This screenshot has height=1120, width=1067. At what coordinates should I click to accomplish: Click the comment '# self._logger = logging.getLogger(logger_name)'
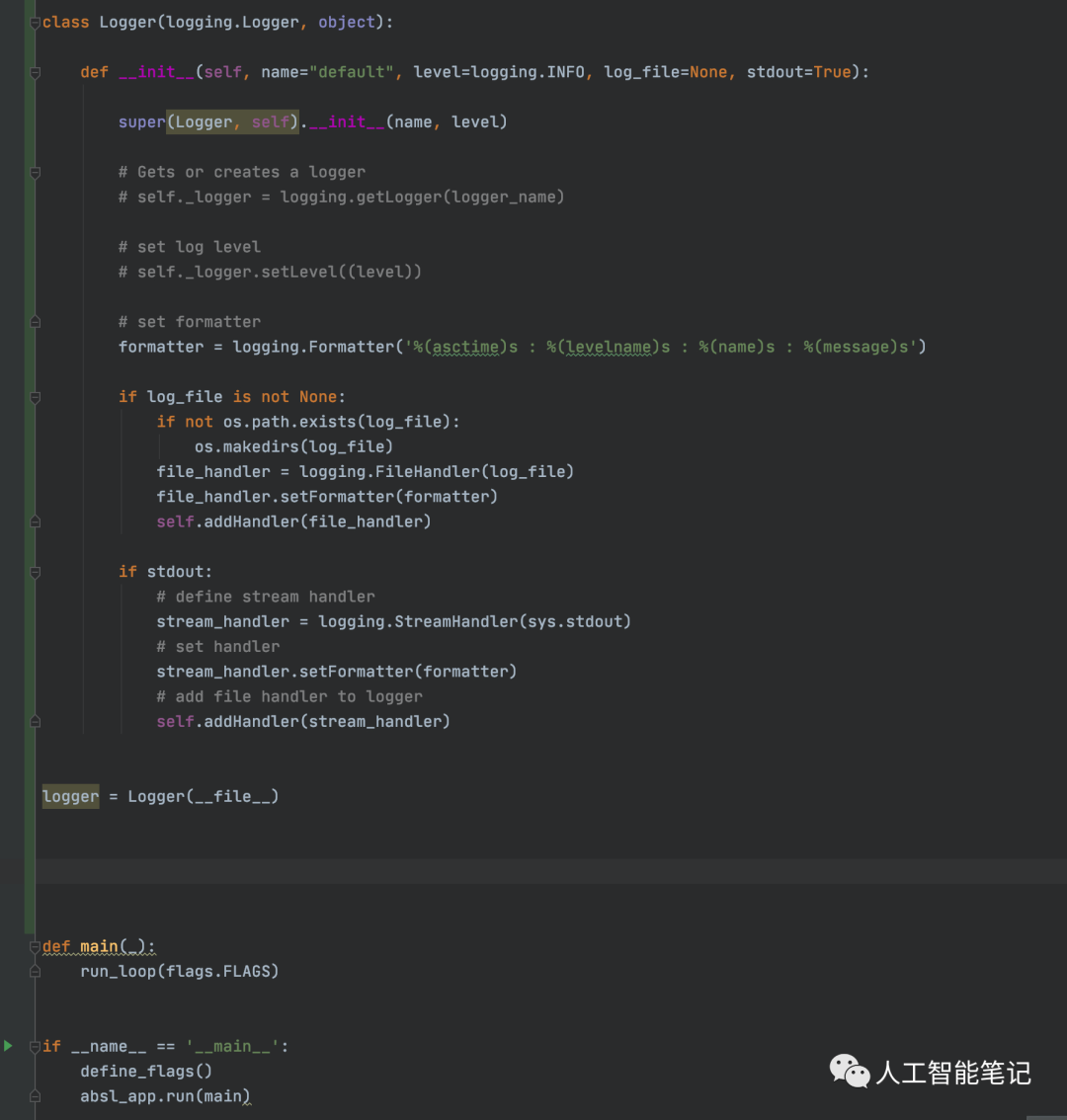[x=342, y=198]
